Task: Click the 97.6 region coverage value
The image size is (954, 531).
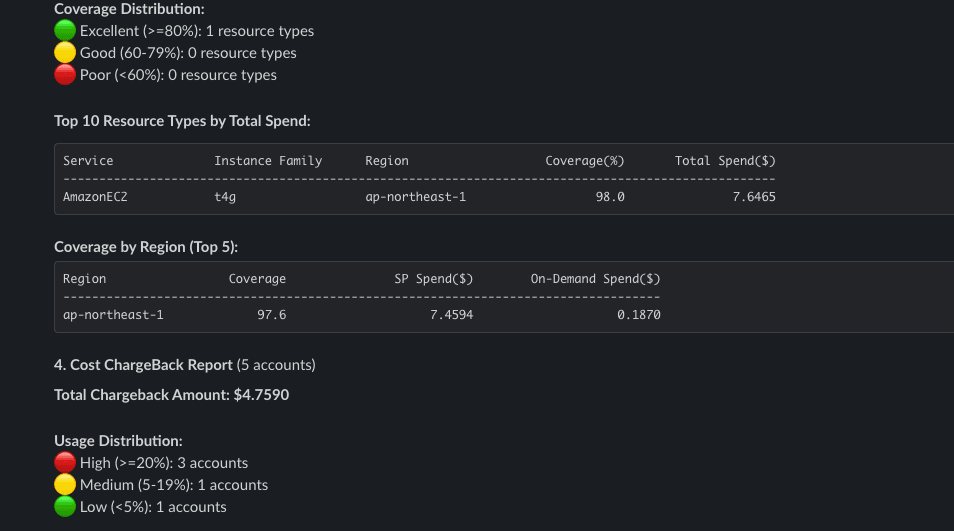Action: pos(271,315)
